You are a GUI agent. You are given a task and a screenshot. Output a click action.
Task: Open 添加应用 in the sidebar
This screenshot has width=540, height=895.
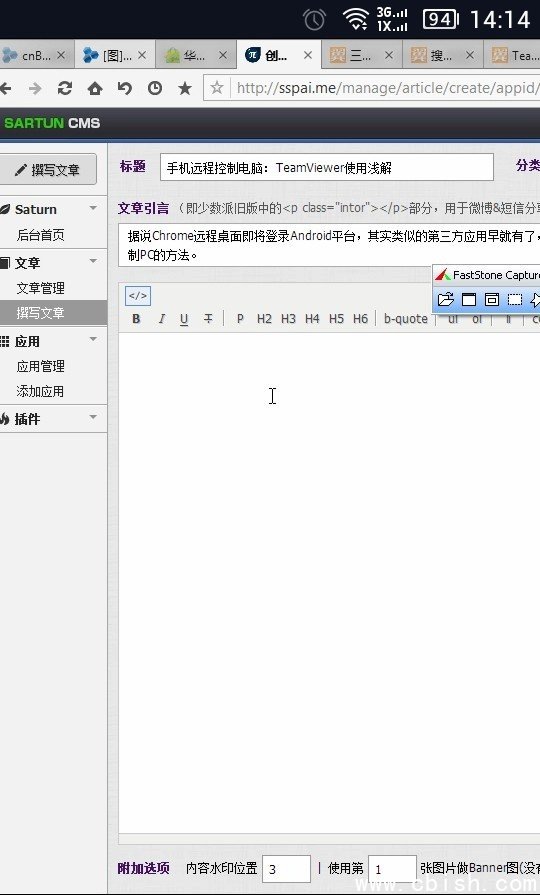click(41, 392)
